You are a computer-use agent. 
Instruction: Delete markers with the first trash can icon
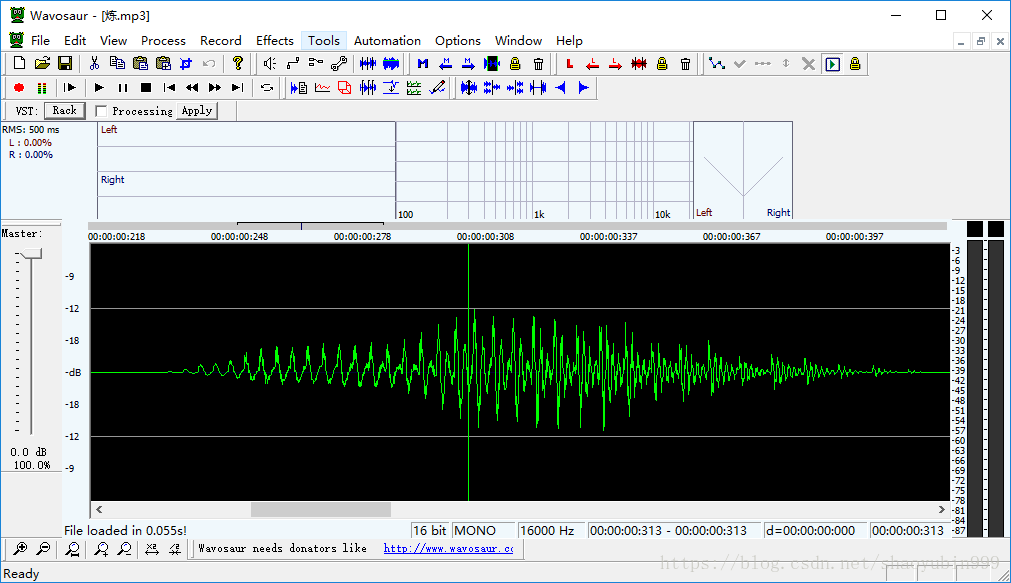coord(538,64)
